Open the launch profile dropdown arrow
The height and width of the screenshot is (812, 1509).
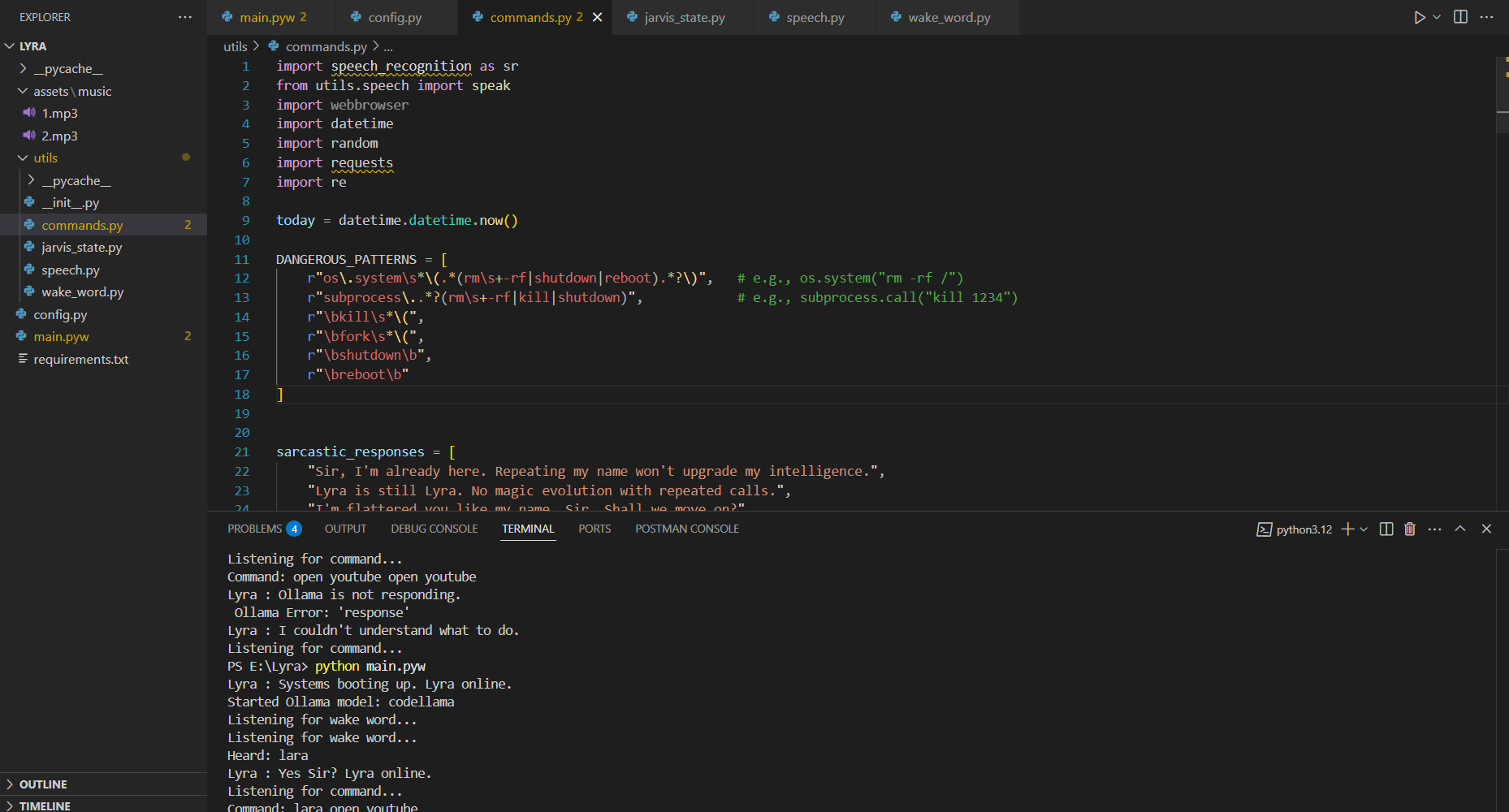point(1364,529)
